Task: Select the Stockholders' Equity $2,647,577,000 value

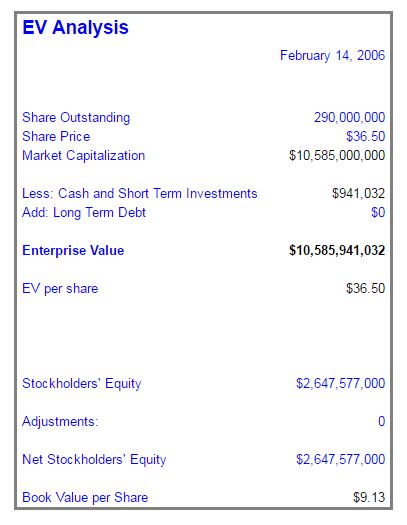Action: 340,383
